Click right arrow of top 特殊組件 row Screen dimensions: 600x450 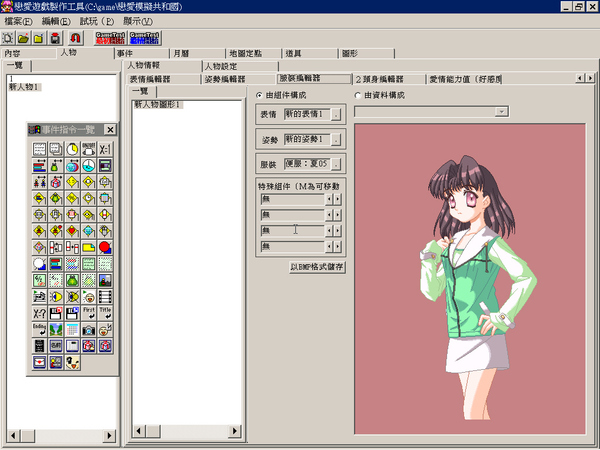338,199
